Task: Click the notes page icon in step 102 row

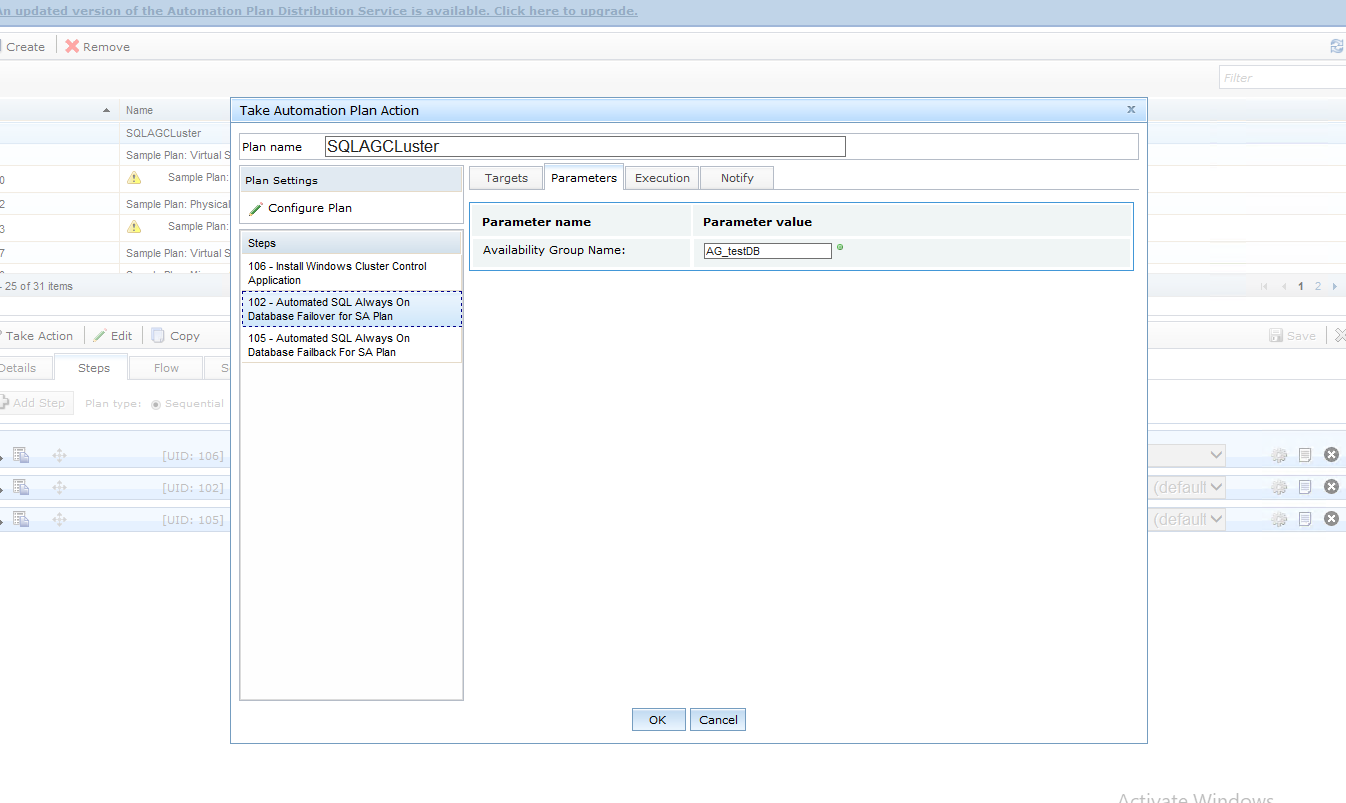Action: click(1305, 488)
